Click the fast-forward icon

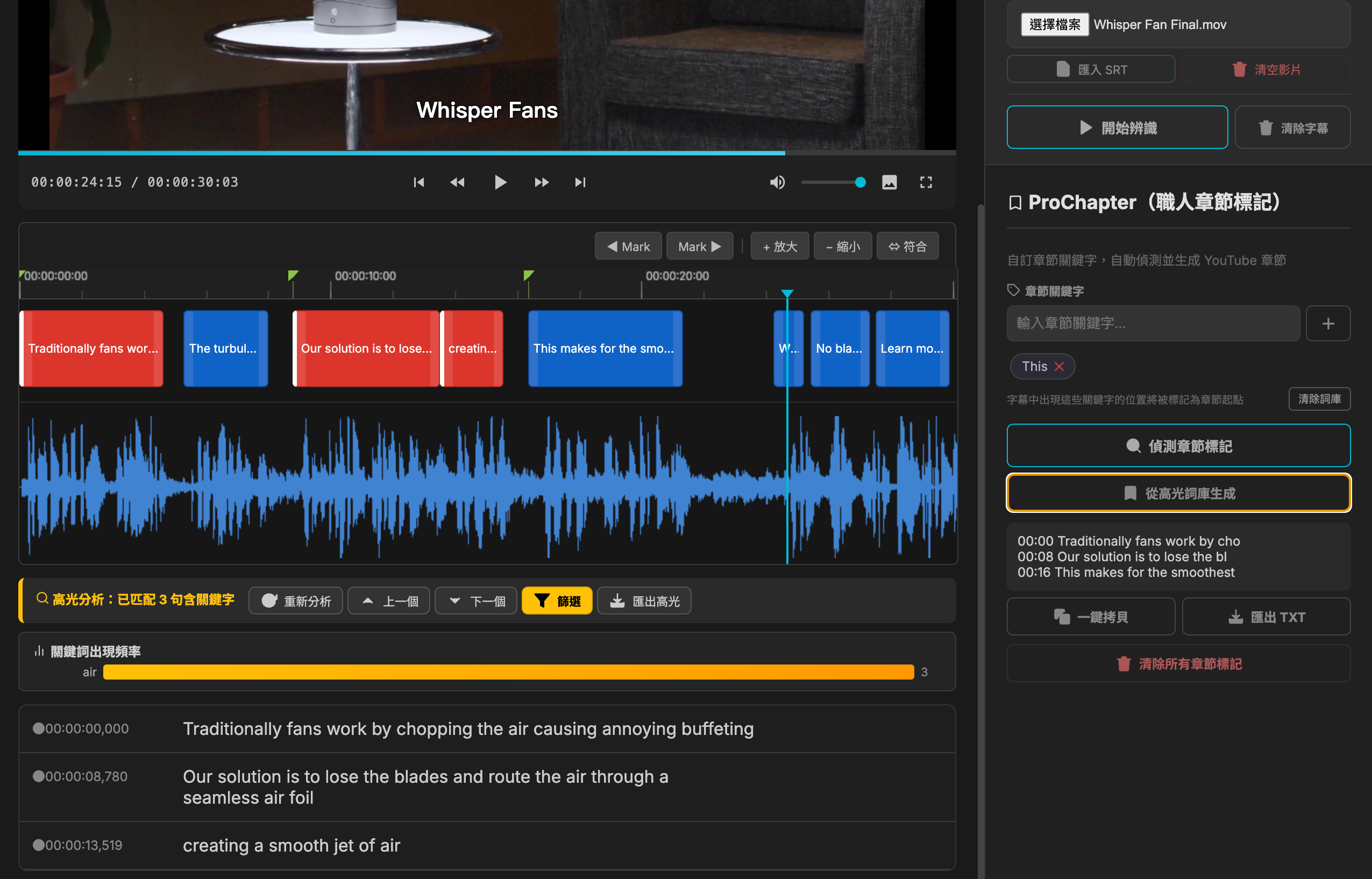tap(541, 182)
